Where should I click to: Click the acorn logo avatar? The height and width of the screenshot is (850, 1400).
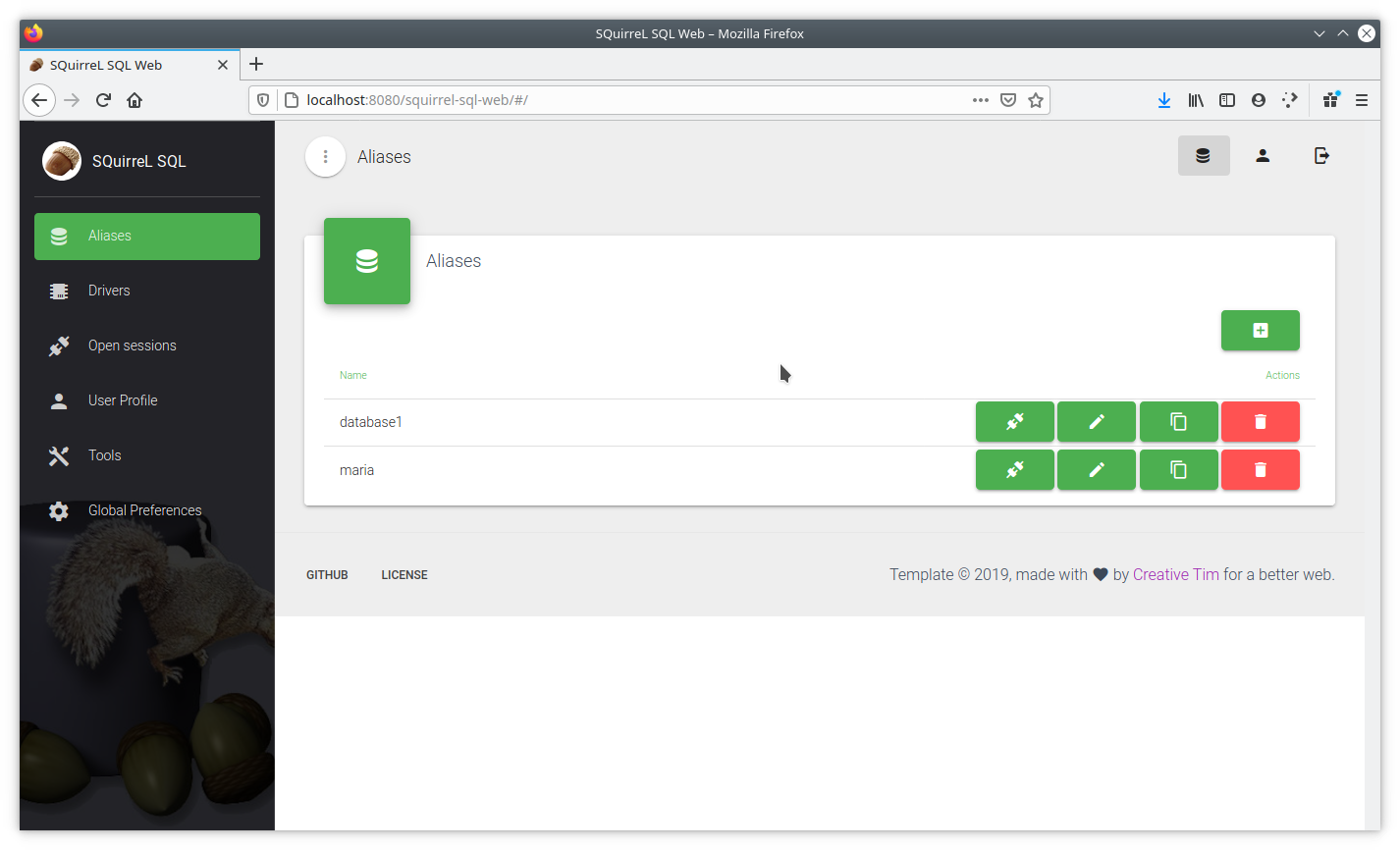point(61,161)
